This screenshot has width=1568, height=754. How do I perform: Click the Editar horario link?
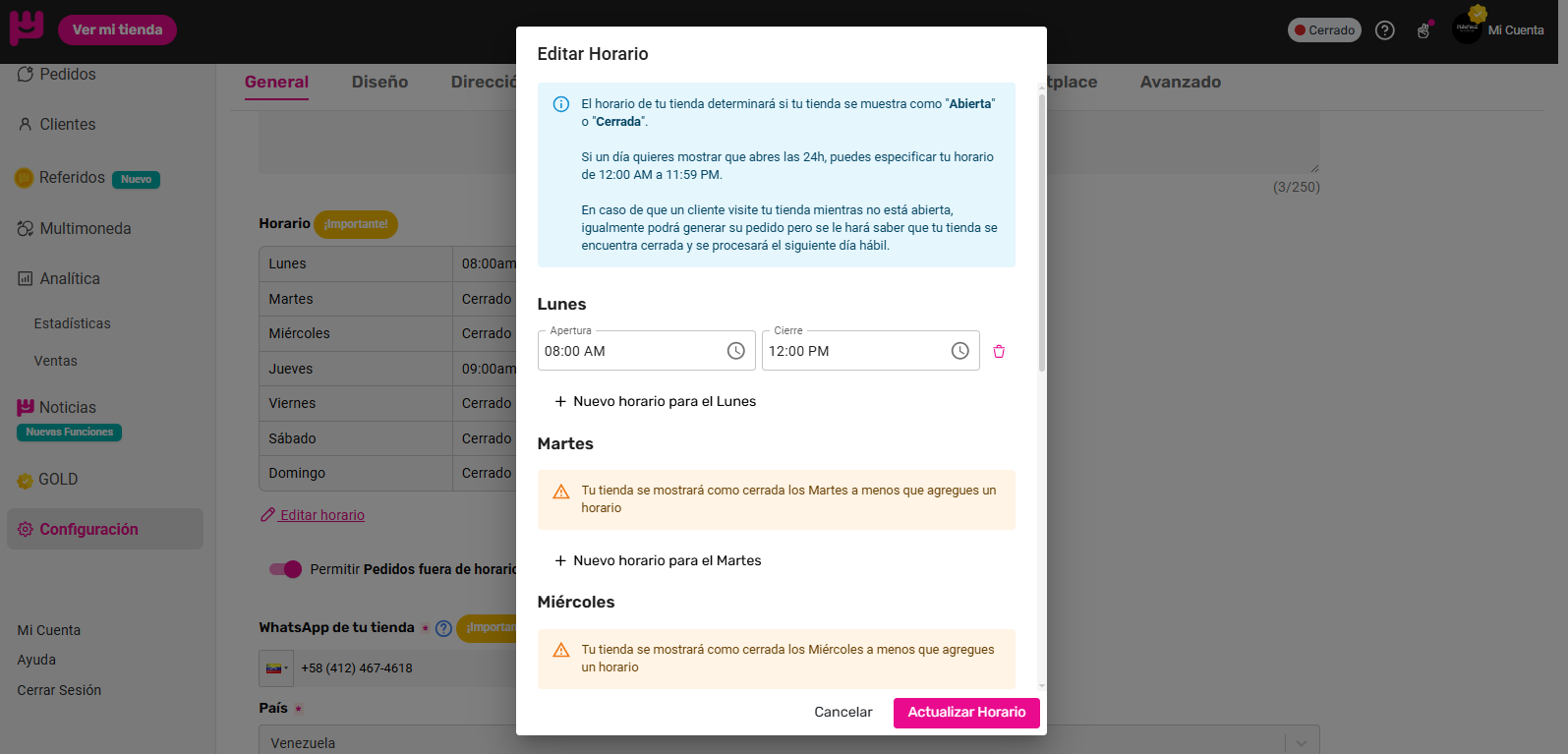pyautogui.click(x=321, y=515)
